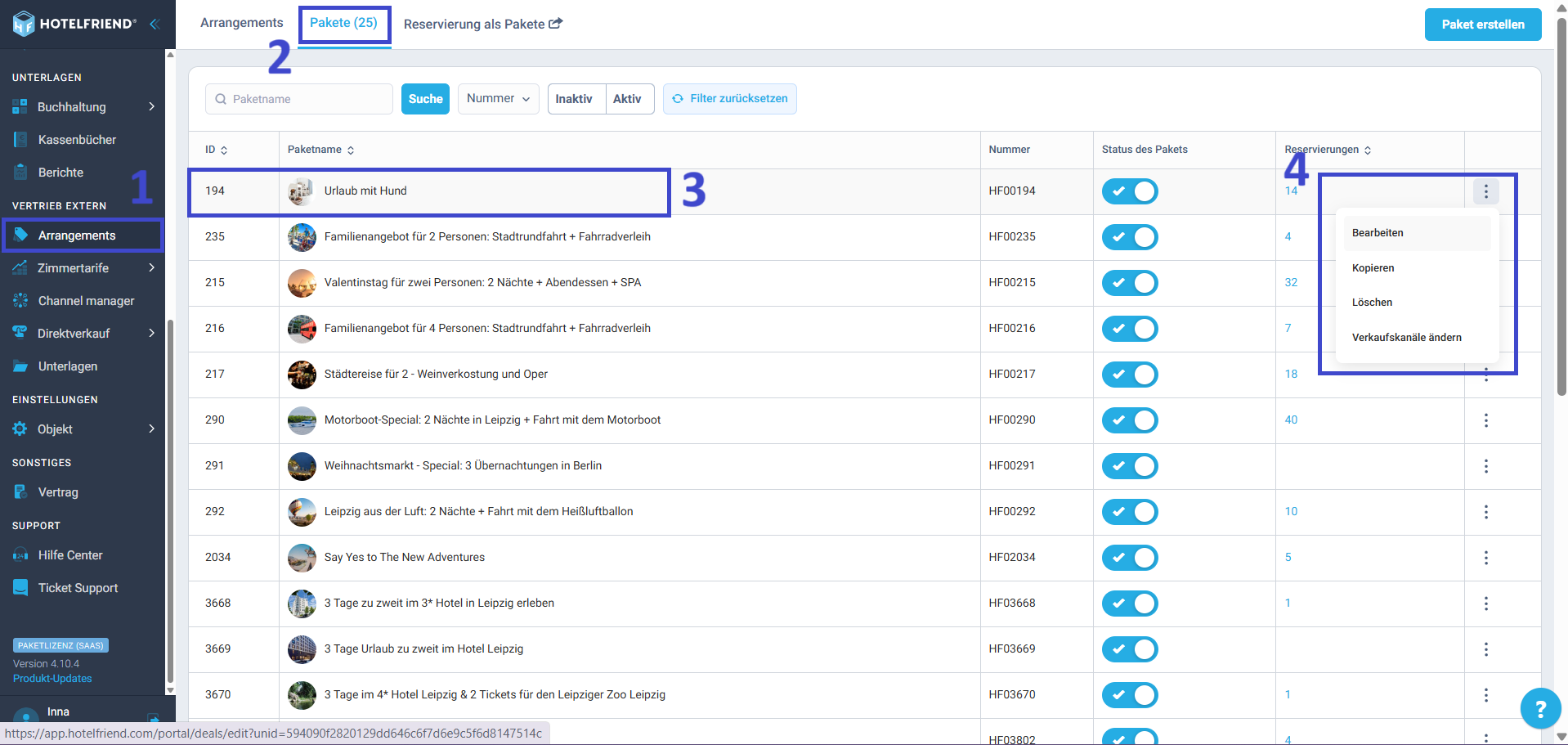Click the Channel manager sidebar icon
Viewport: 1568px width, 745px height.
click(x=20, y=301)
